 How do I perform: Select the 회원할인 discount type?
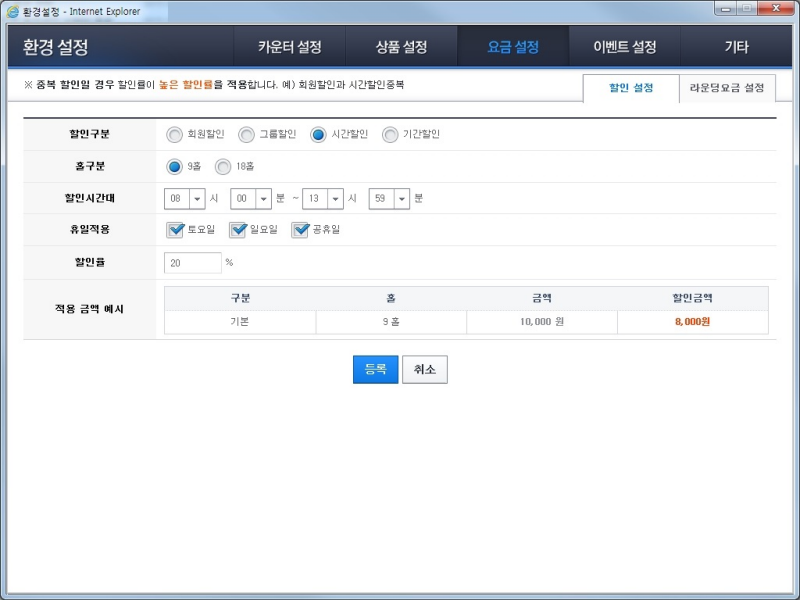174,133
